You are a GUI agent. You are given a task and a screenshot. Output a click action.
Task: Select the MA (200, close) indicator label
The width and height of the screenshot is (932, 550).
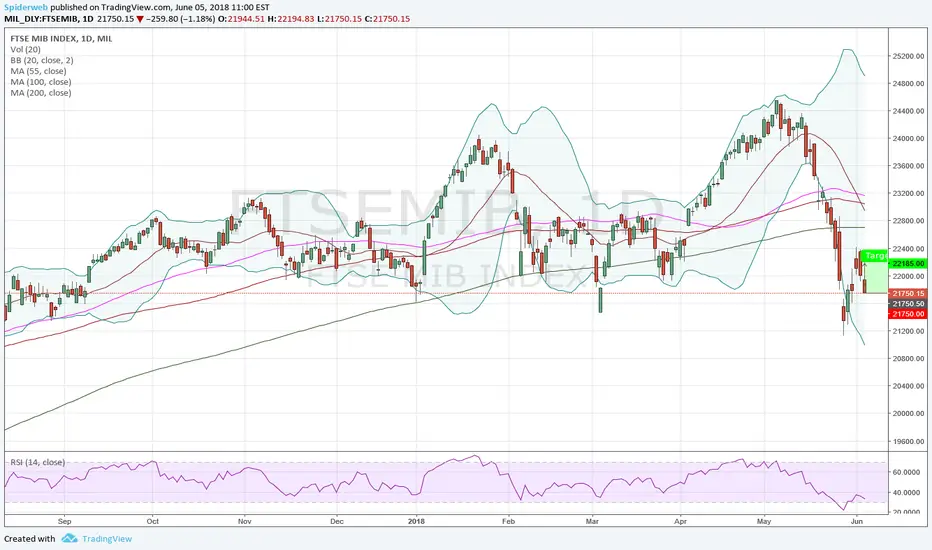tap(40, 93)
